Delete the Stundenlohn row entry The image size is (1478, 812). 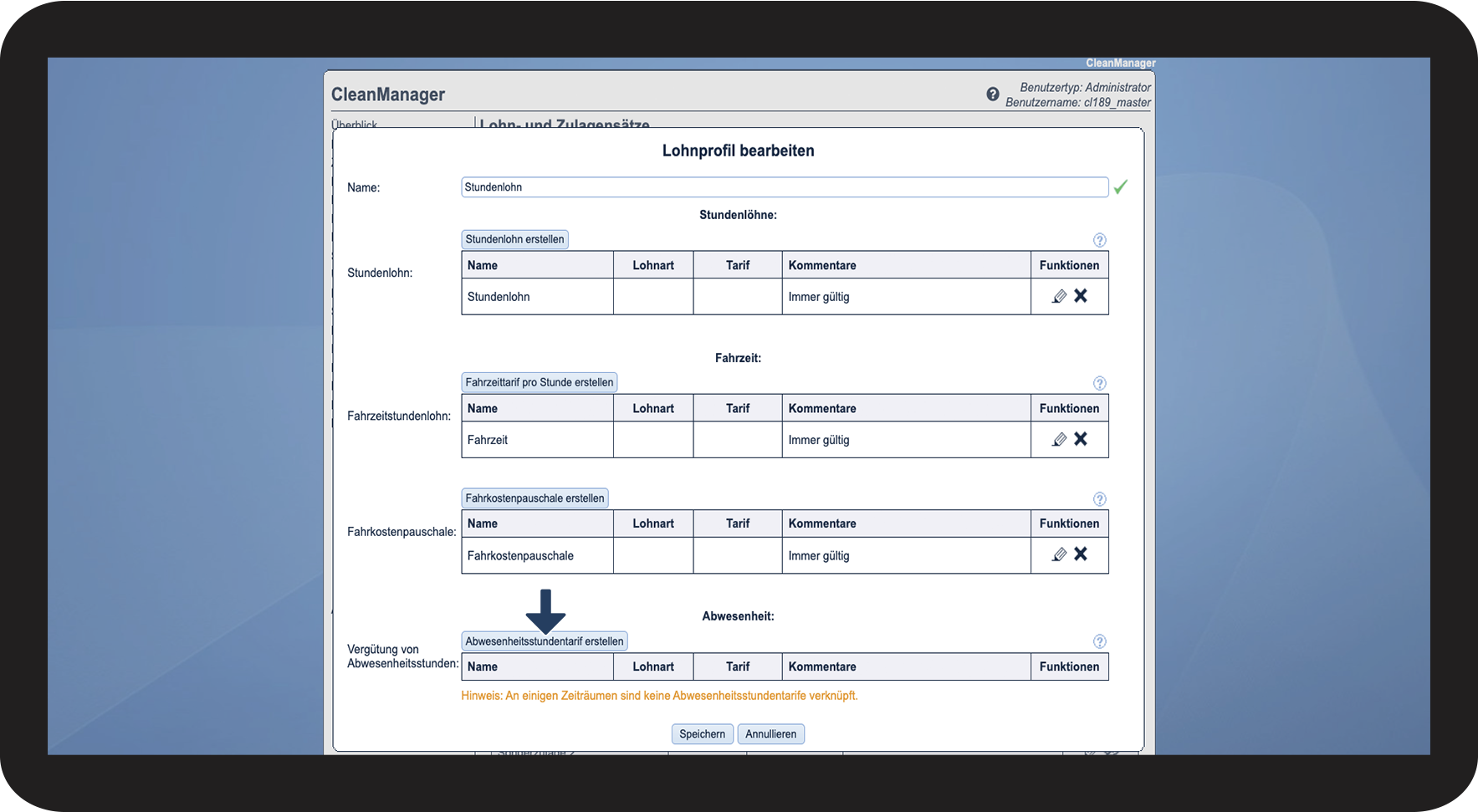(x=1081, y=296)
